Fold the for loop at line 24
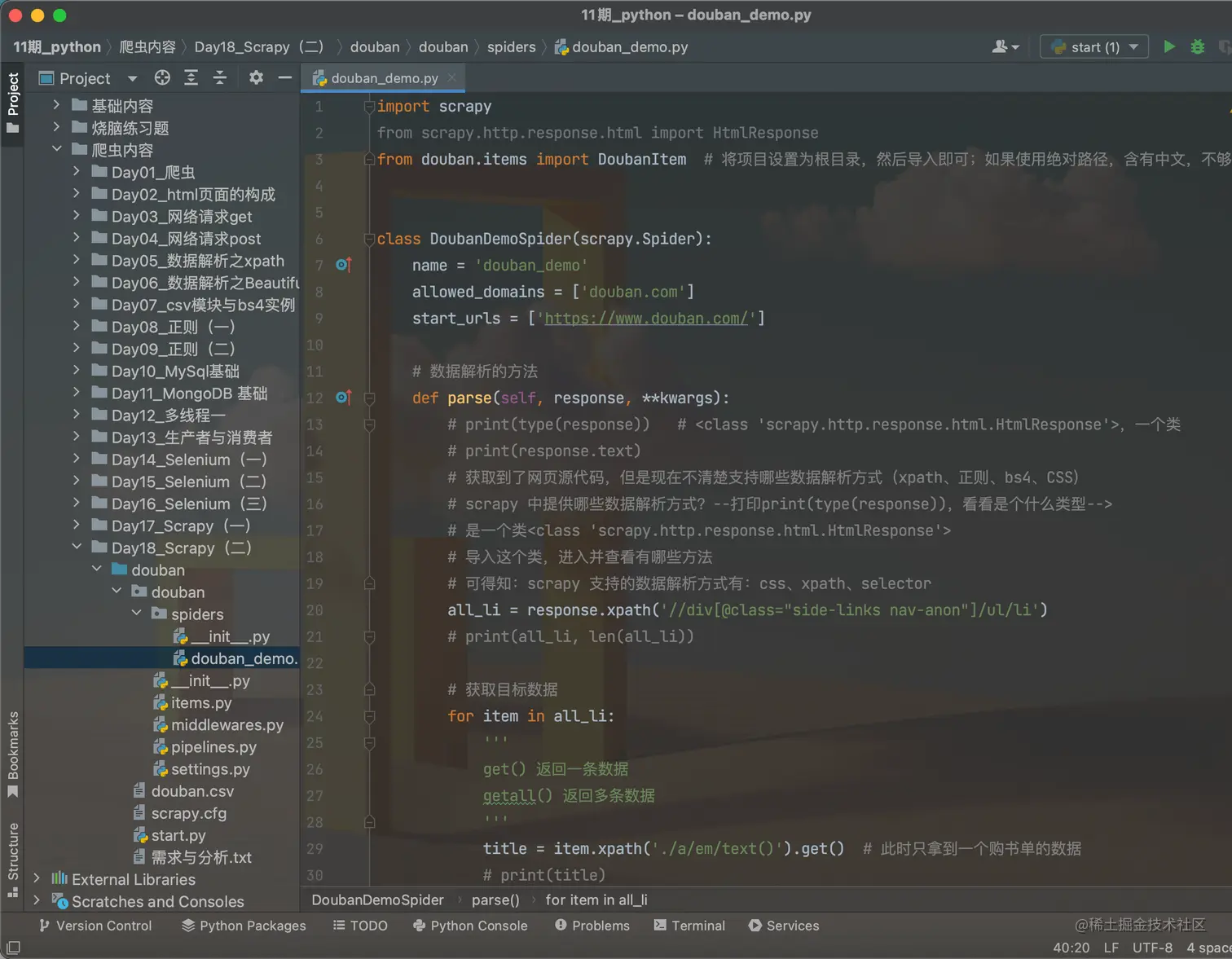Image resolution: width=1232 pixels, height=959 pixels. point(369,716)
